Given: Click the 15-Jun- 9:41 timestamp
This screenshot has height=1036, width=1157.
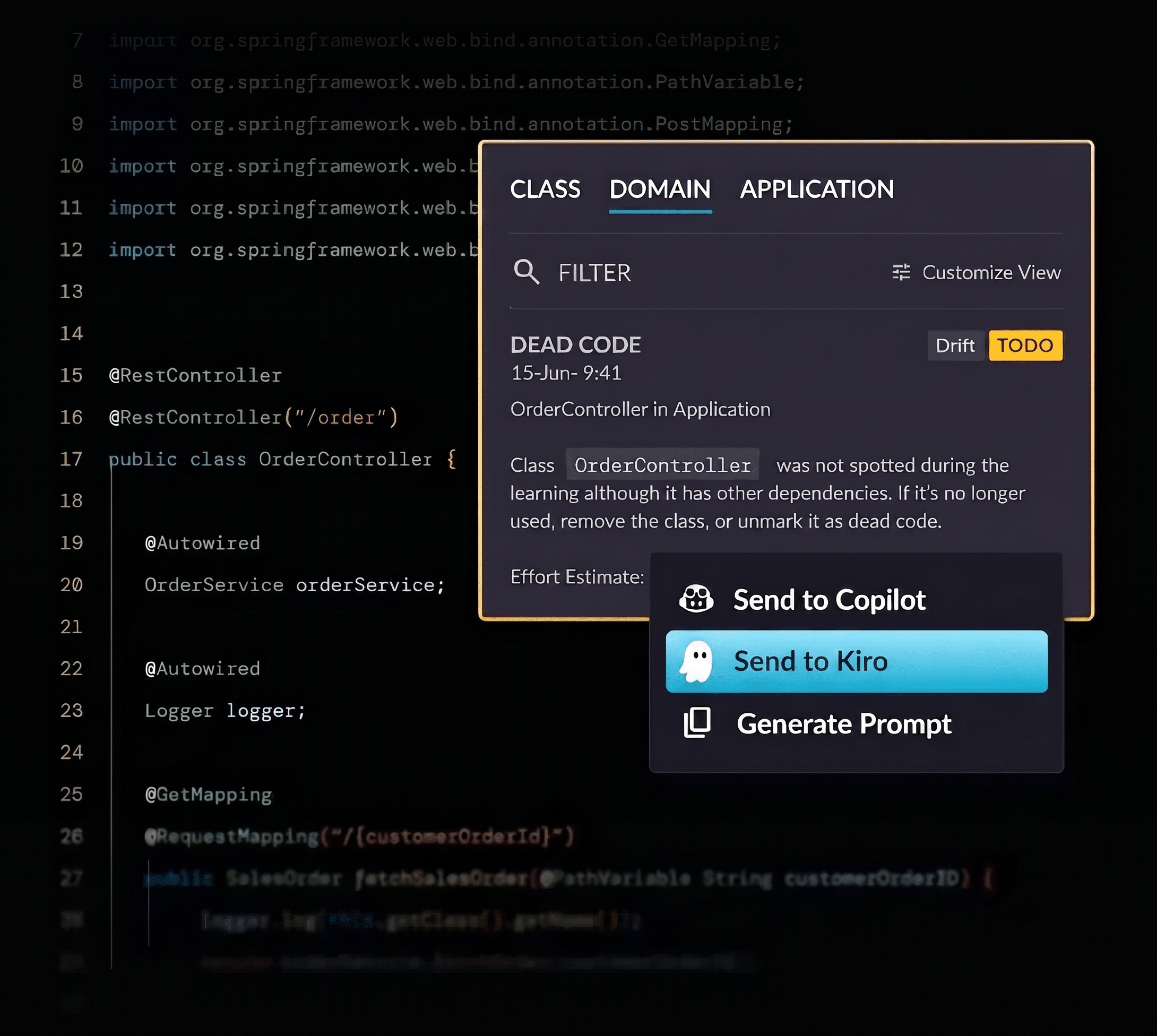Looking at the screenshot, I should coord(566,374).
